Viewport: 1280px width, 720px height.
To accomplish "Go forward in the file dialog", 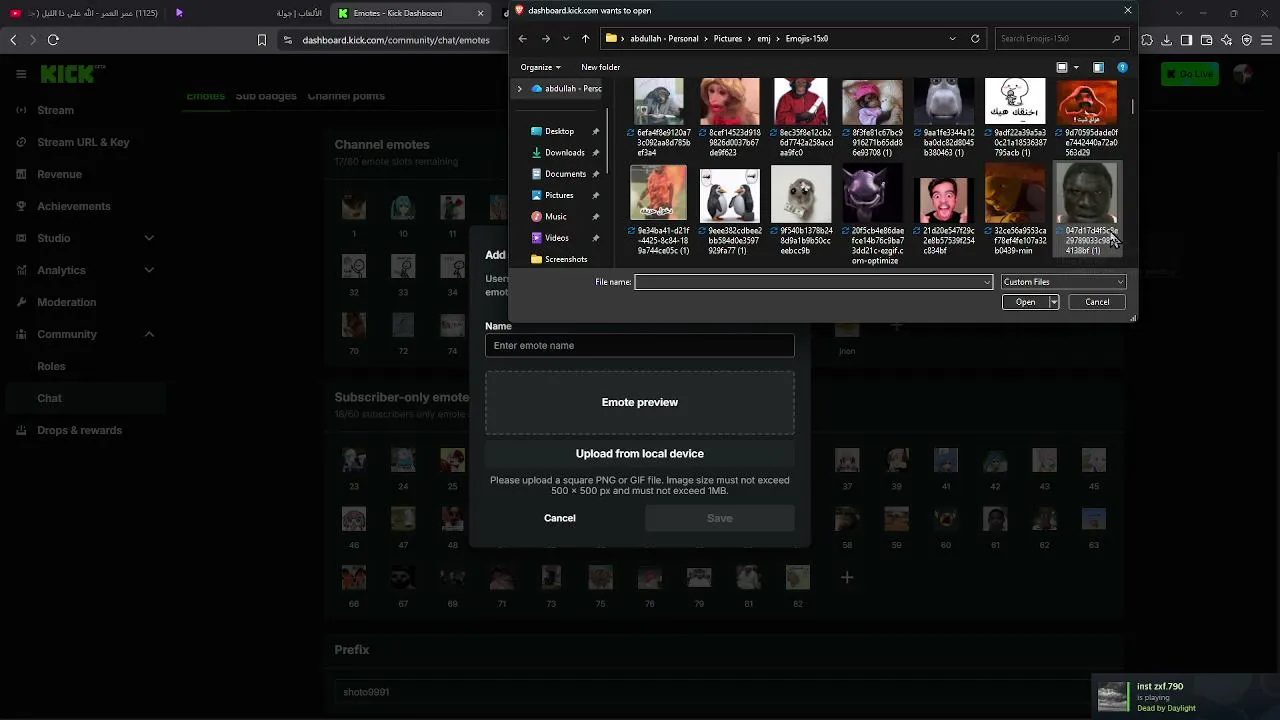I will click(545, 39).
